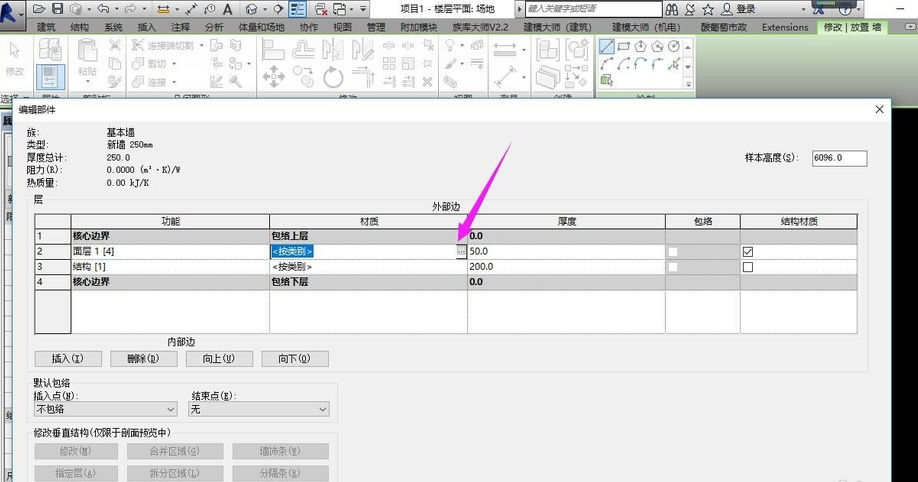Expand the Customize Quick Access Toolbar arrow

363,9
